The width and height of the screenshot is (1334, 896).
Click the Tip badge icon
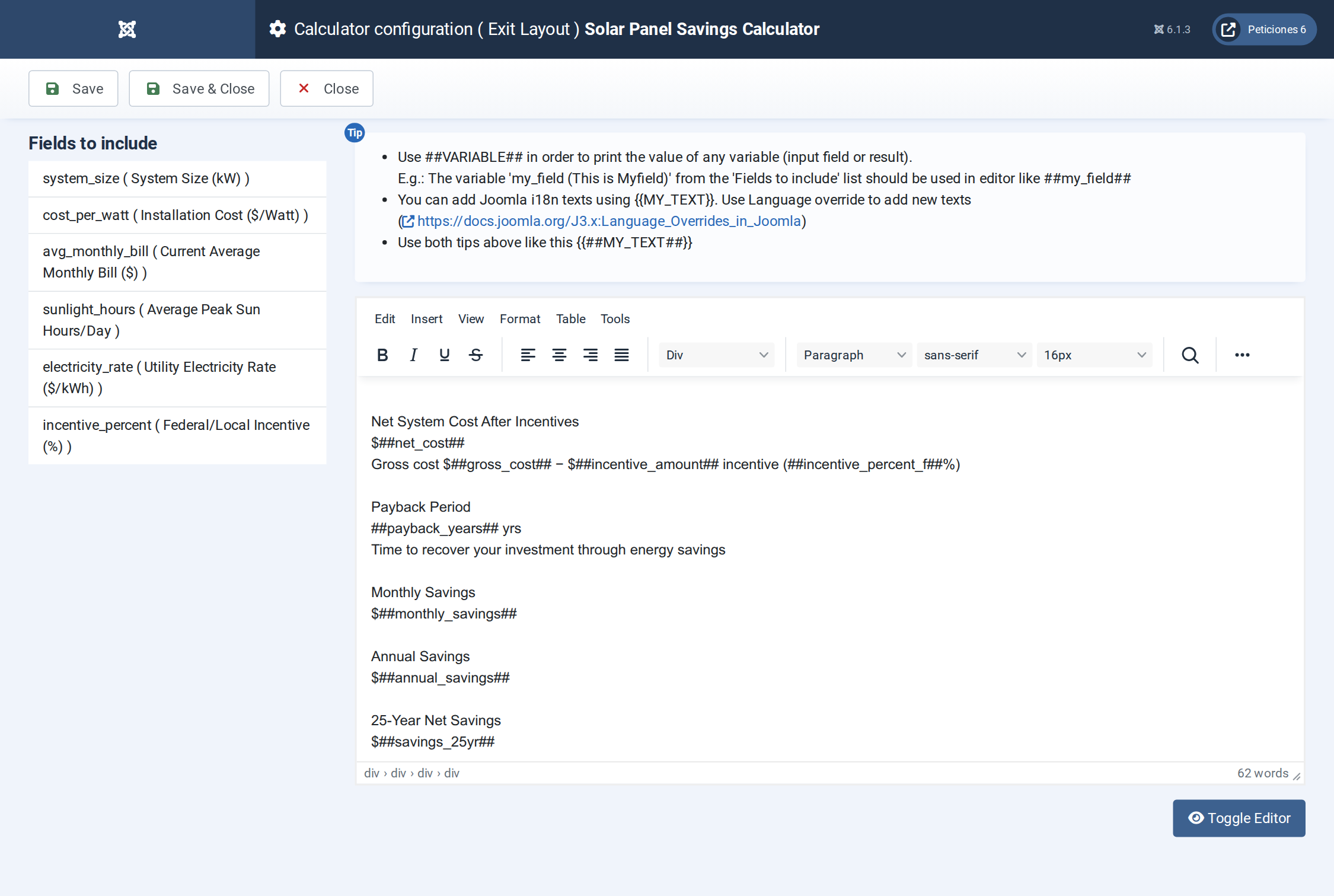(355, 133)
